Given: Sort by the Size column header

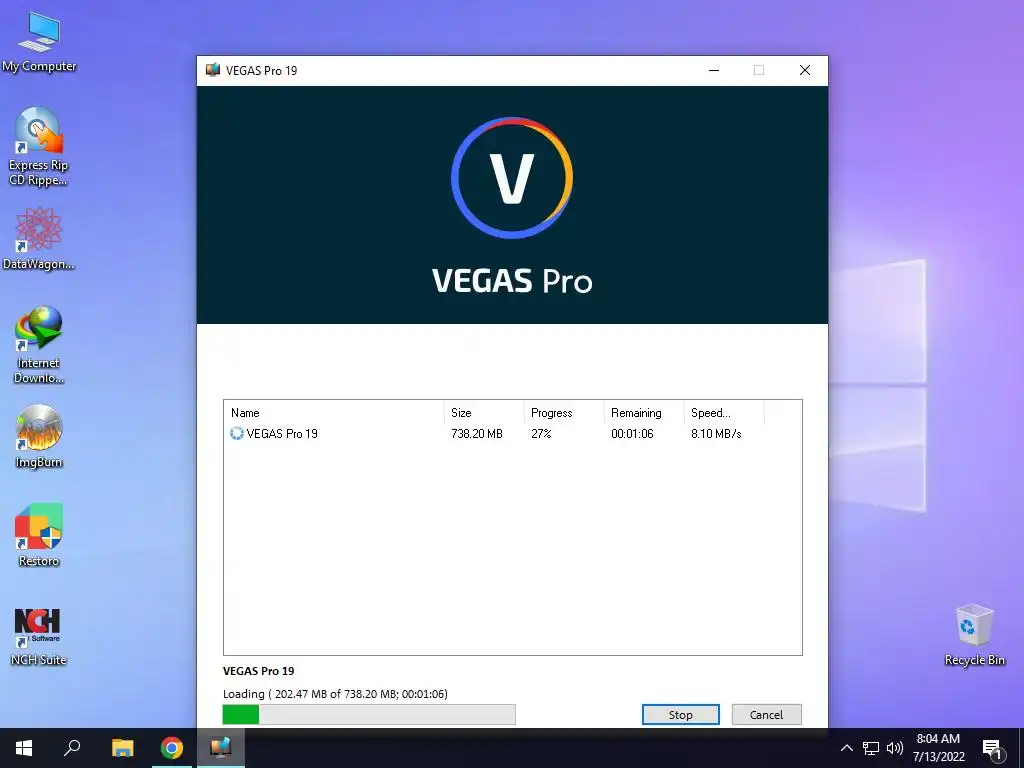Looking at the screenshot, I should [484, 413].
